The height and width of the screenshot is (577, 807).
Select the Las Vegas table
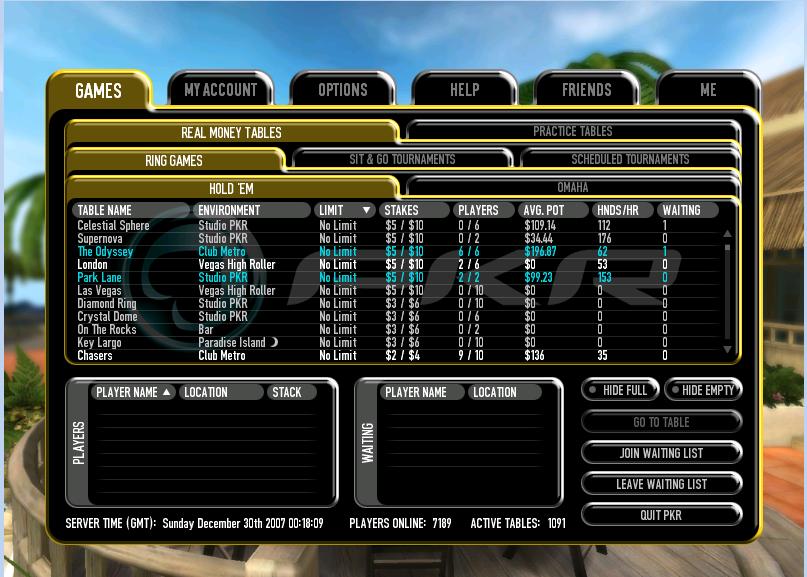click(396, 290)
